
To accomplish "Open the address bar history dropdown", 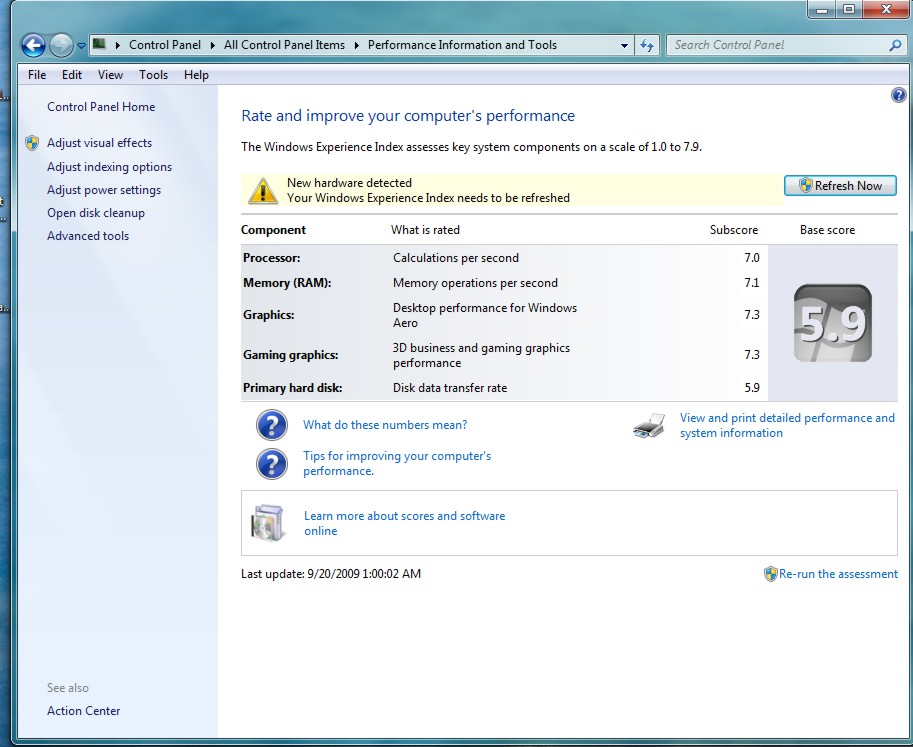I will 624,45.
